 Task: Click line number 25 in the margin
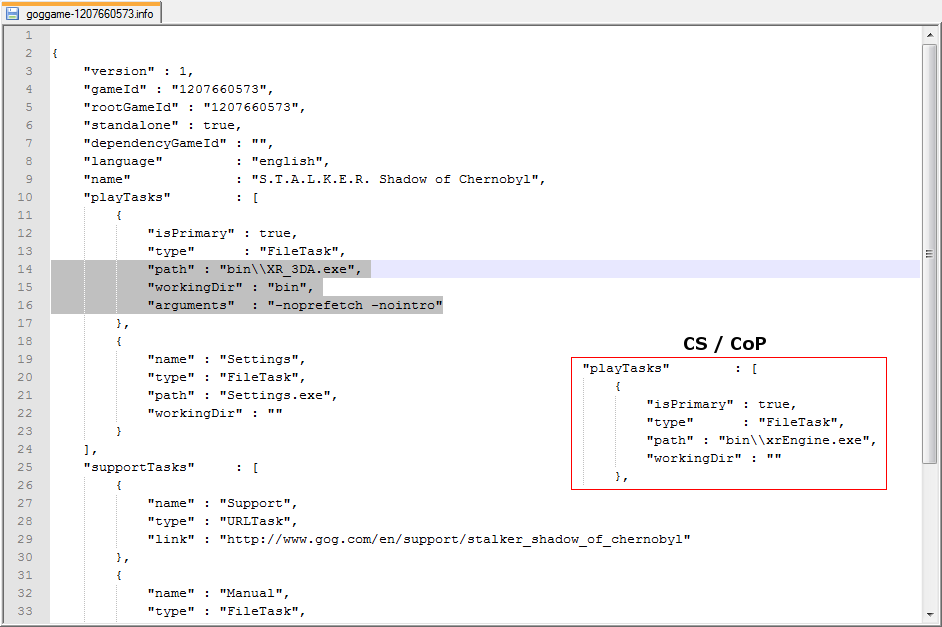25,467
